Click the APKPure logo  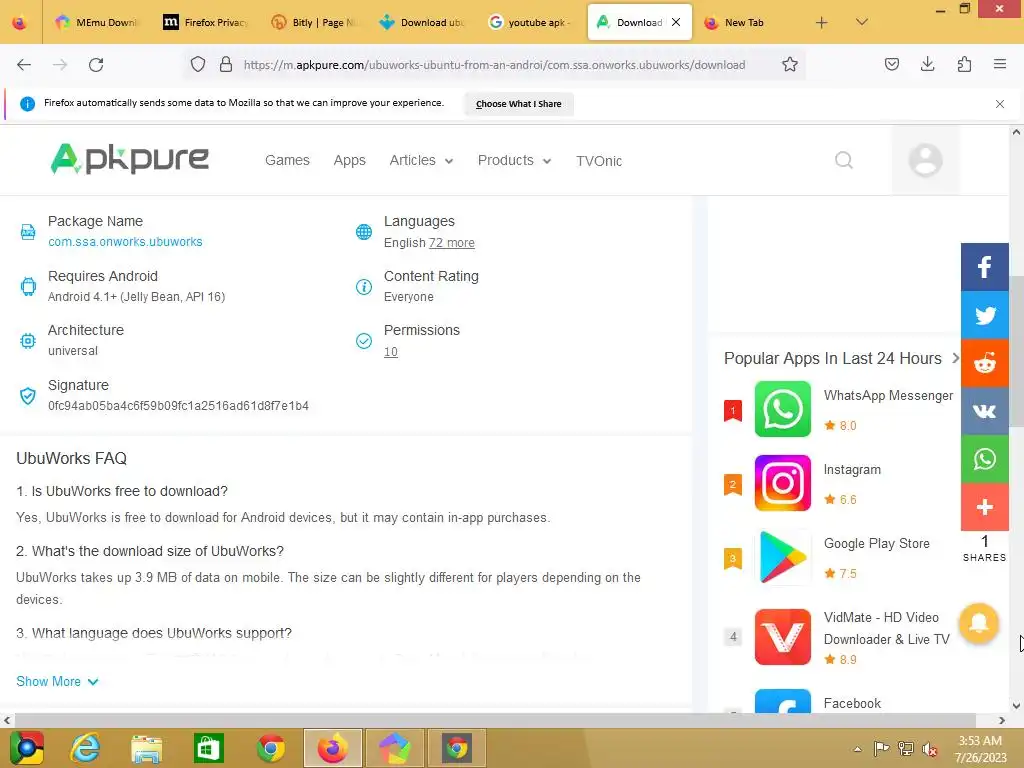click(x=129, y=159)
